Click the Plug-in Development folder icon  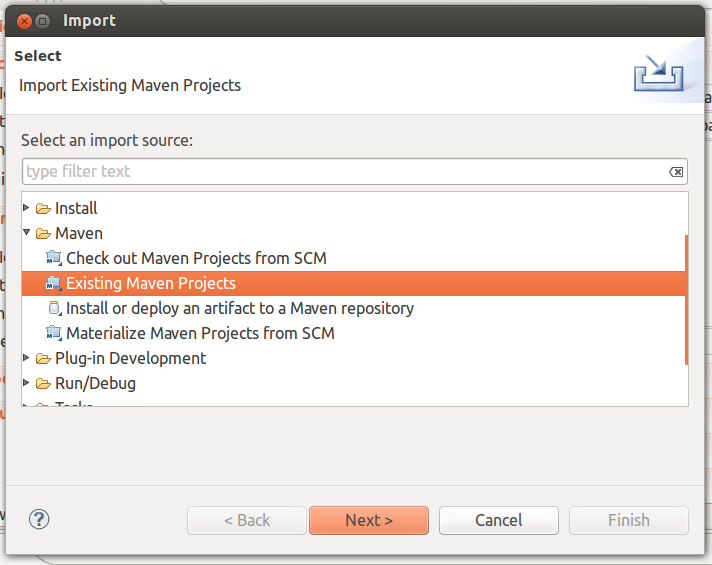[43, 358]
